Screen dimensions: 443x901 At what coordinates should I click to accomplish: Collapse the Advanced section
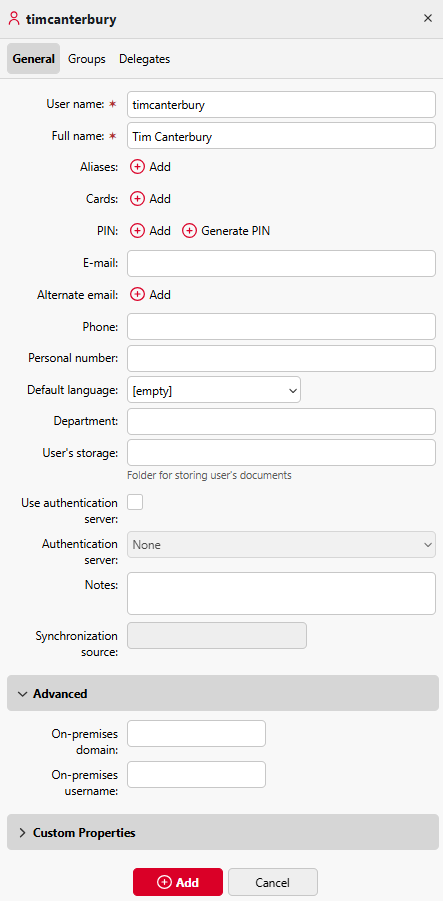coord(223,694)
